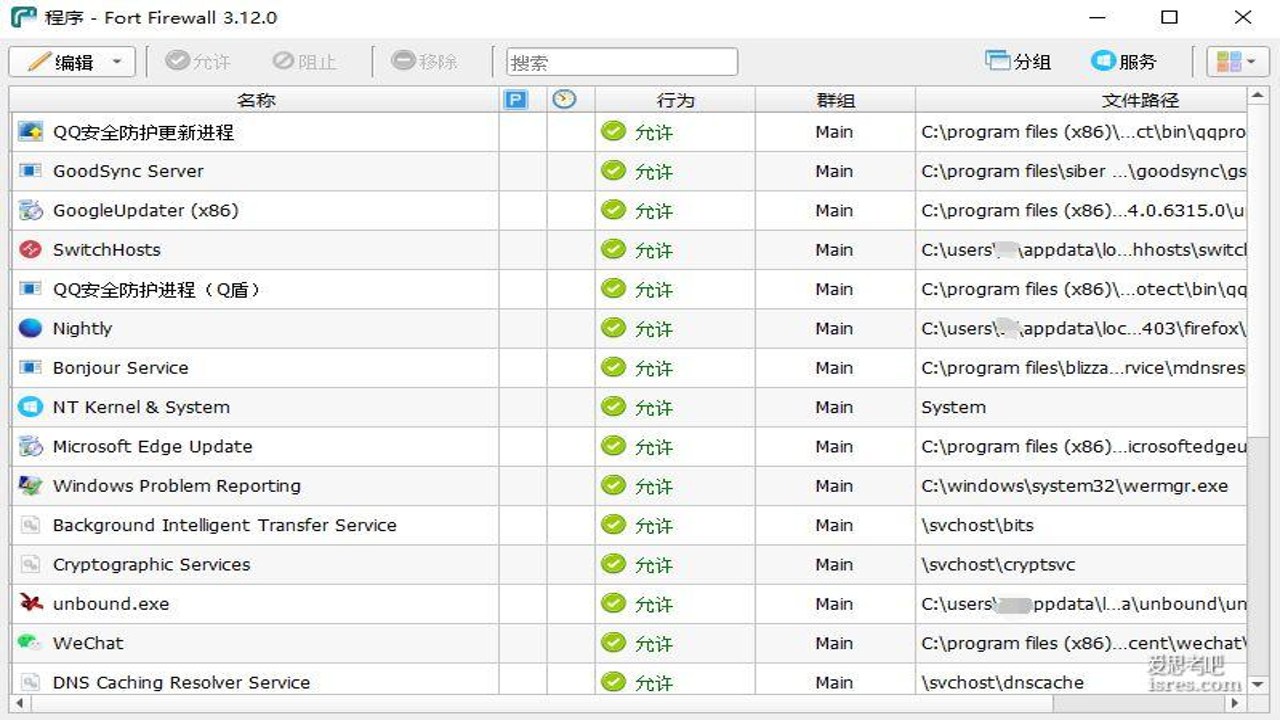Select the Bonjour Service program icon
Screen dimensions: 1280x720
point(31,368)
